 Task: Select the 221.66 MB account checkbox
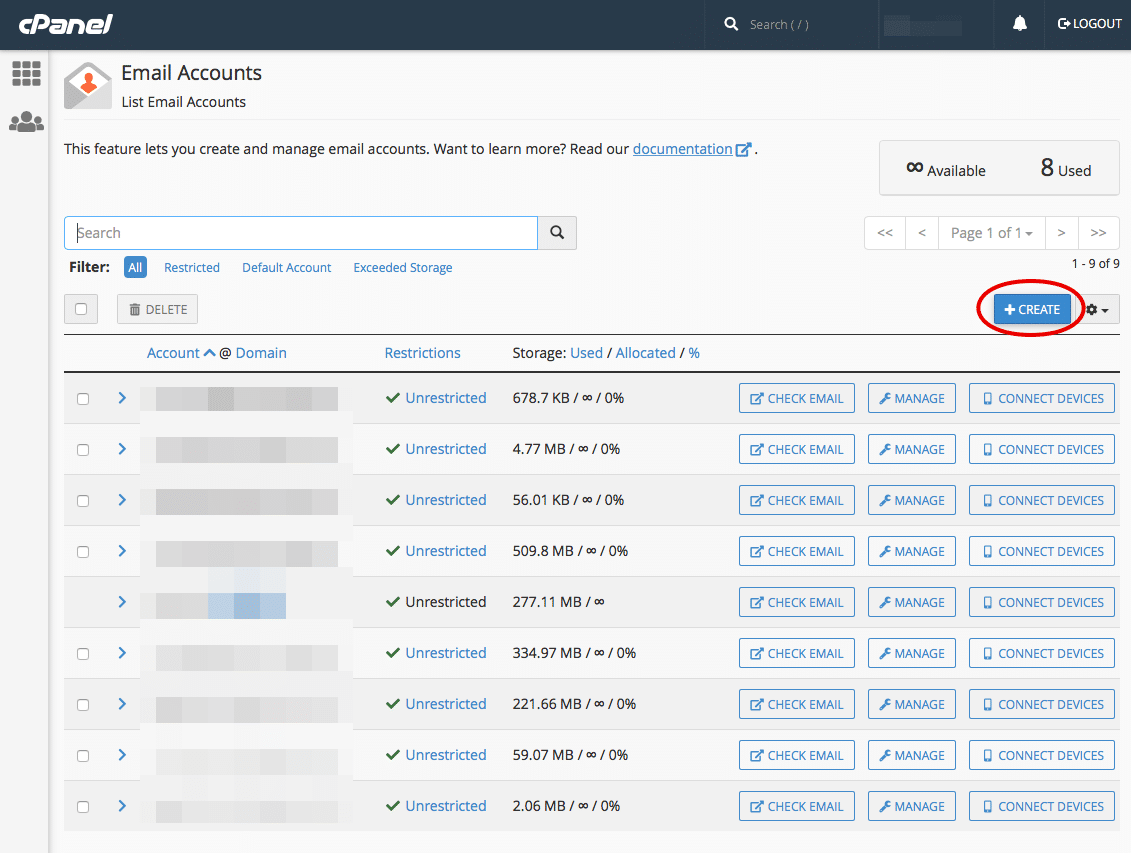(x=83, y=704)
